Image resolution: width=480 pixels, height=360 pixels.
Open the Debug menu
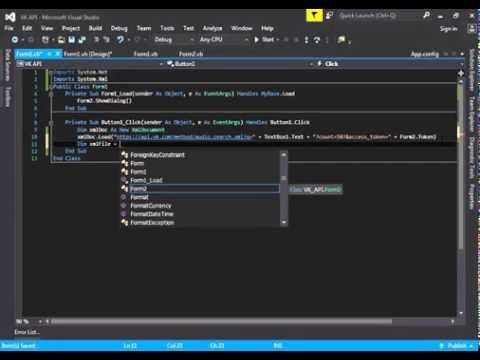pos(119,28)
